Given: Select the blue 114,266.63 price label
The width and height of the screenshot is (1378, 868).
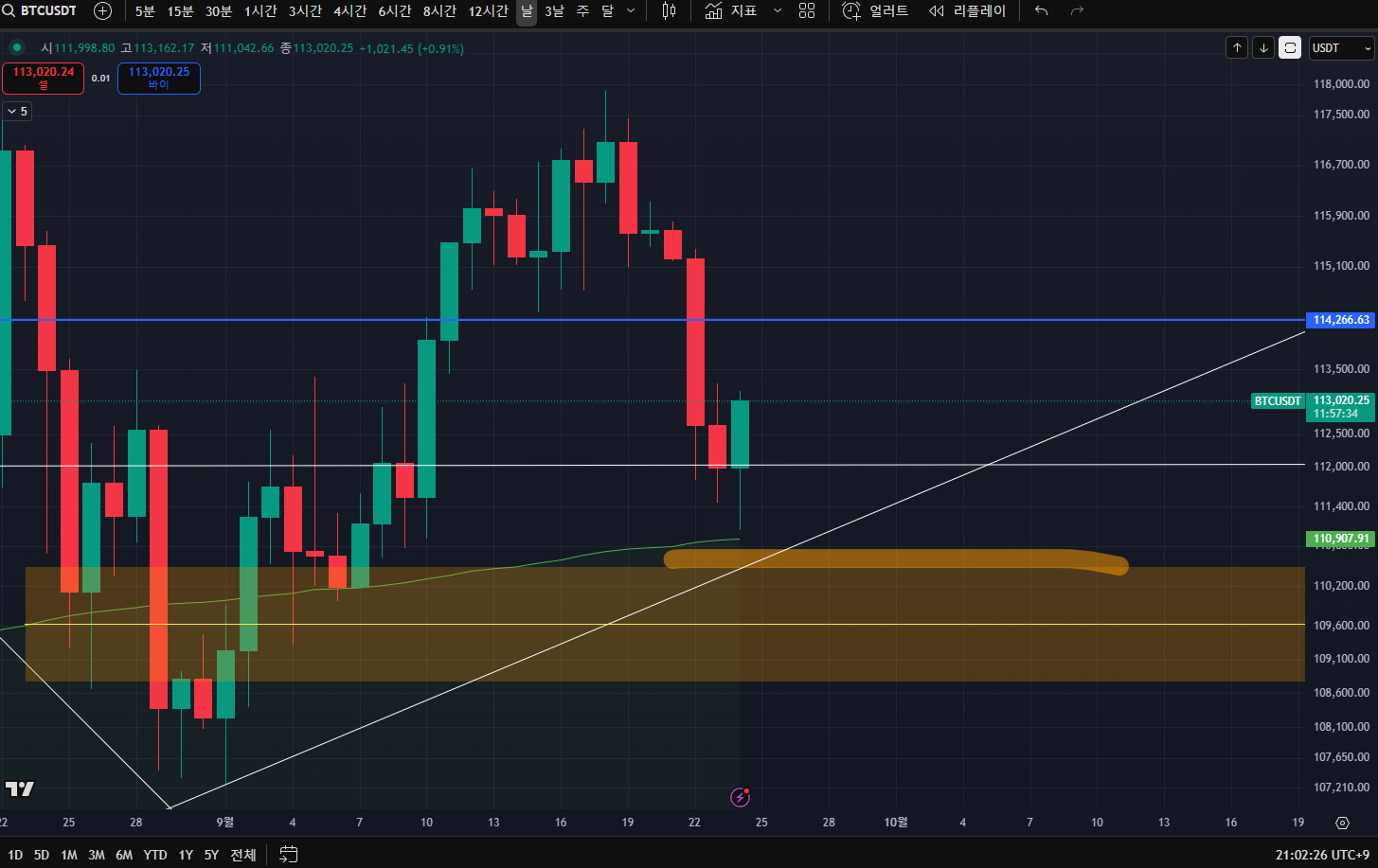Looking at the screenshot, I should (x=1339, y=320).
